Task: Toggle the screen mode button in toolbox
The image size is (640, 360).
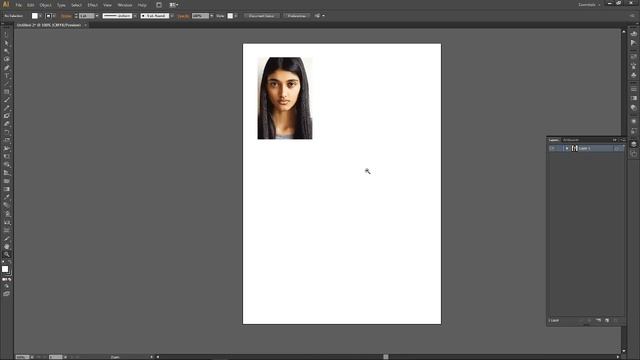Action: click(x=7, y=294)
